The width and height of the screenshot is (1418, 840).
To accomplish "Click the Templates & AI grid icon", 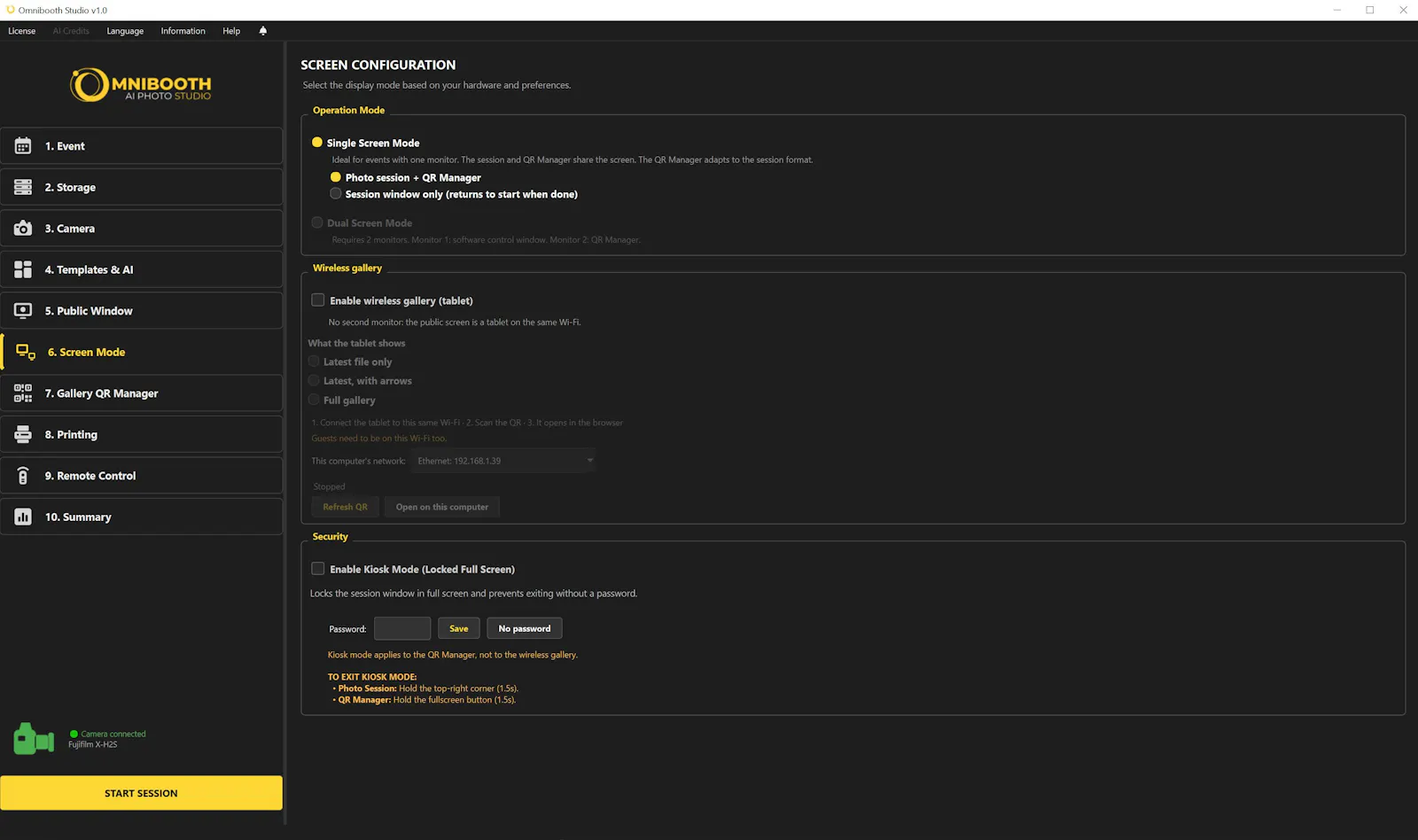I will point(23,269).
